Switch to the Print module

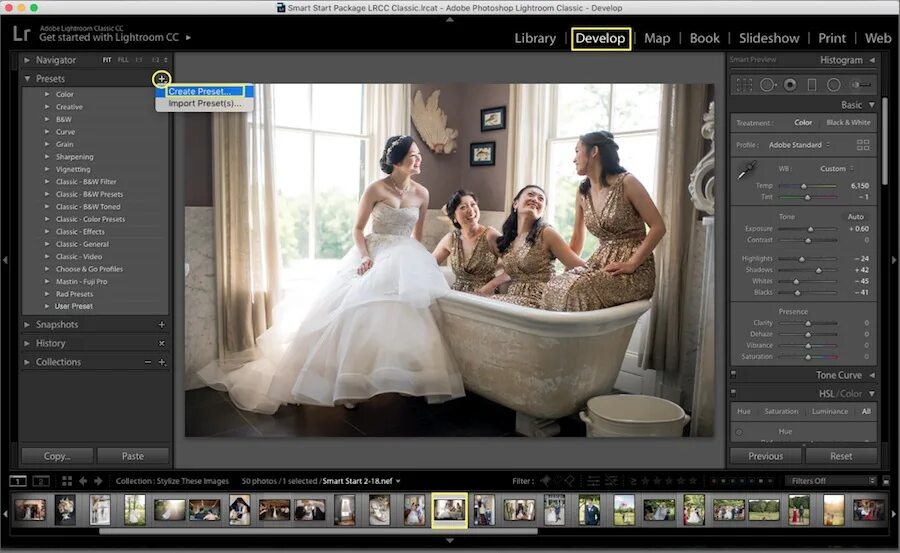click(x=832, y=38)
